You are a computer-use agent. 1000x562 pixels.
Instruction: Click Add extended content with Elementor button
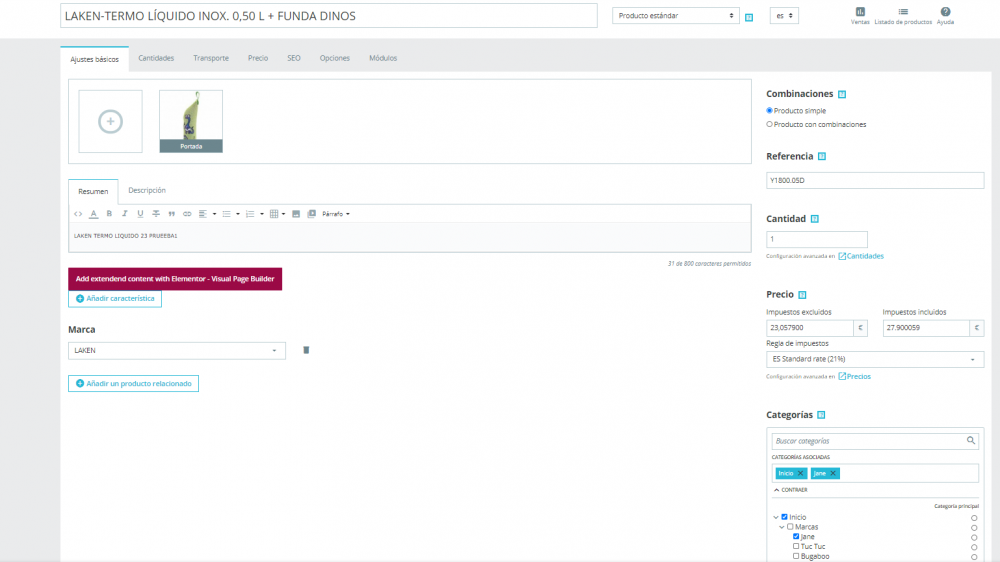tap(175, 279)
